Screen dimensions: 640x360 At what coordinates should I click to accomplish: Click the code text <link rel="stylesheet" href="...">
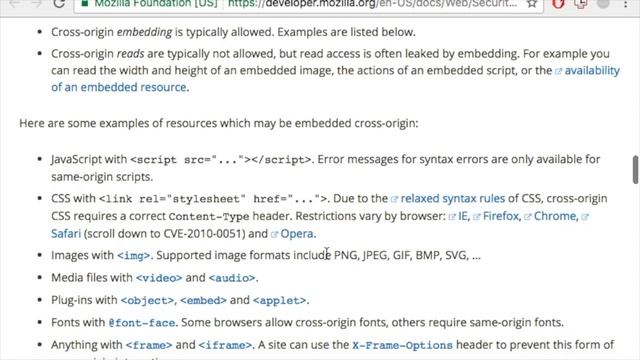213,199
